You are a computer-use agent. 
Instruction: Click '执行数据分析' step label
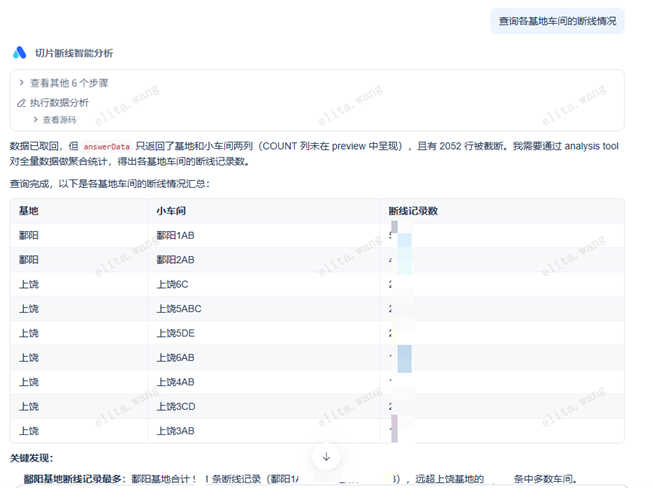coord(59,103)
